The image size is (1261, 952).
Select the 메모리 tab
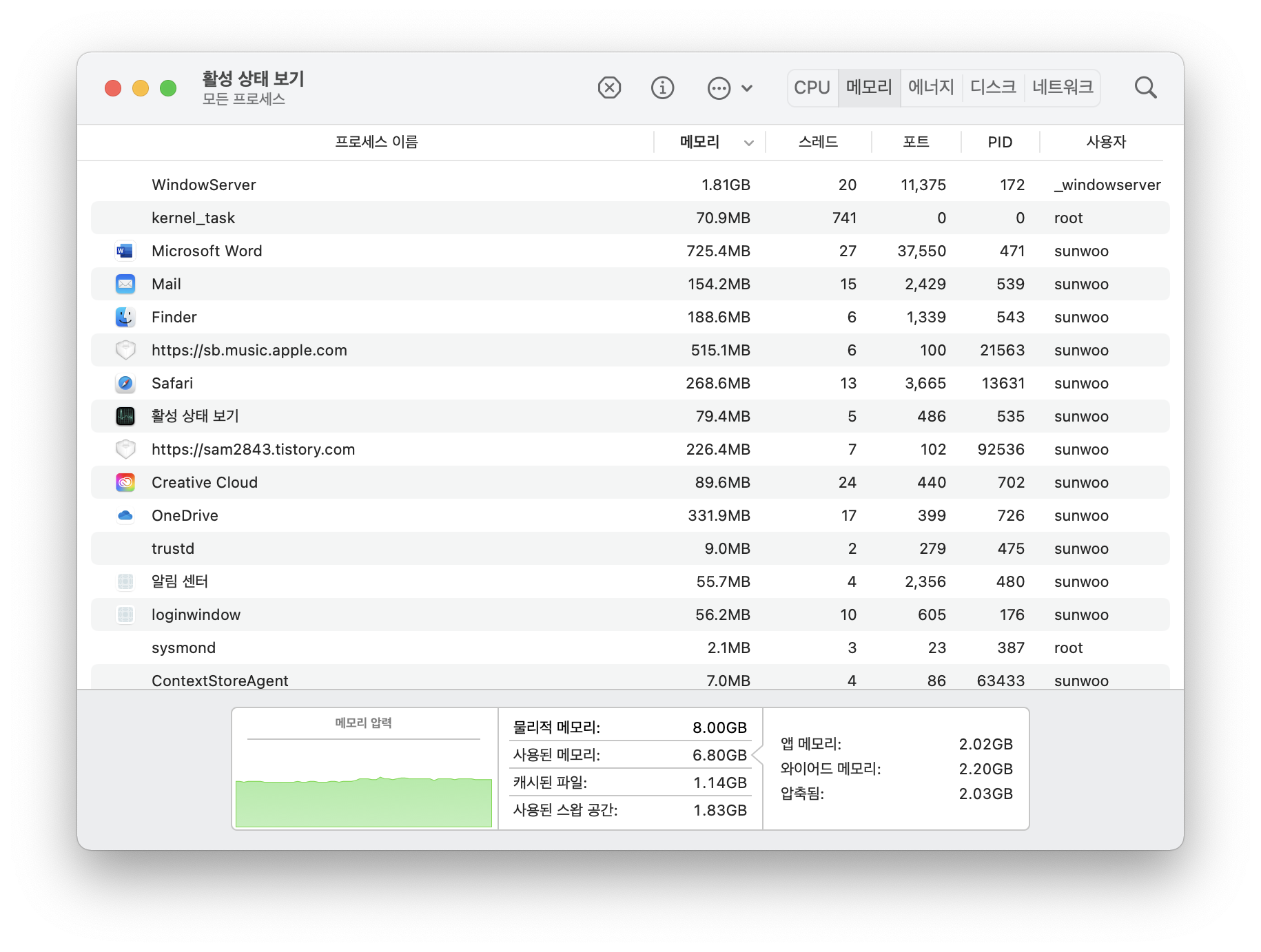point(869,87)
